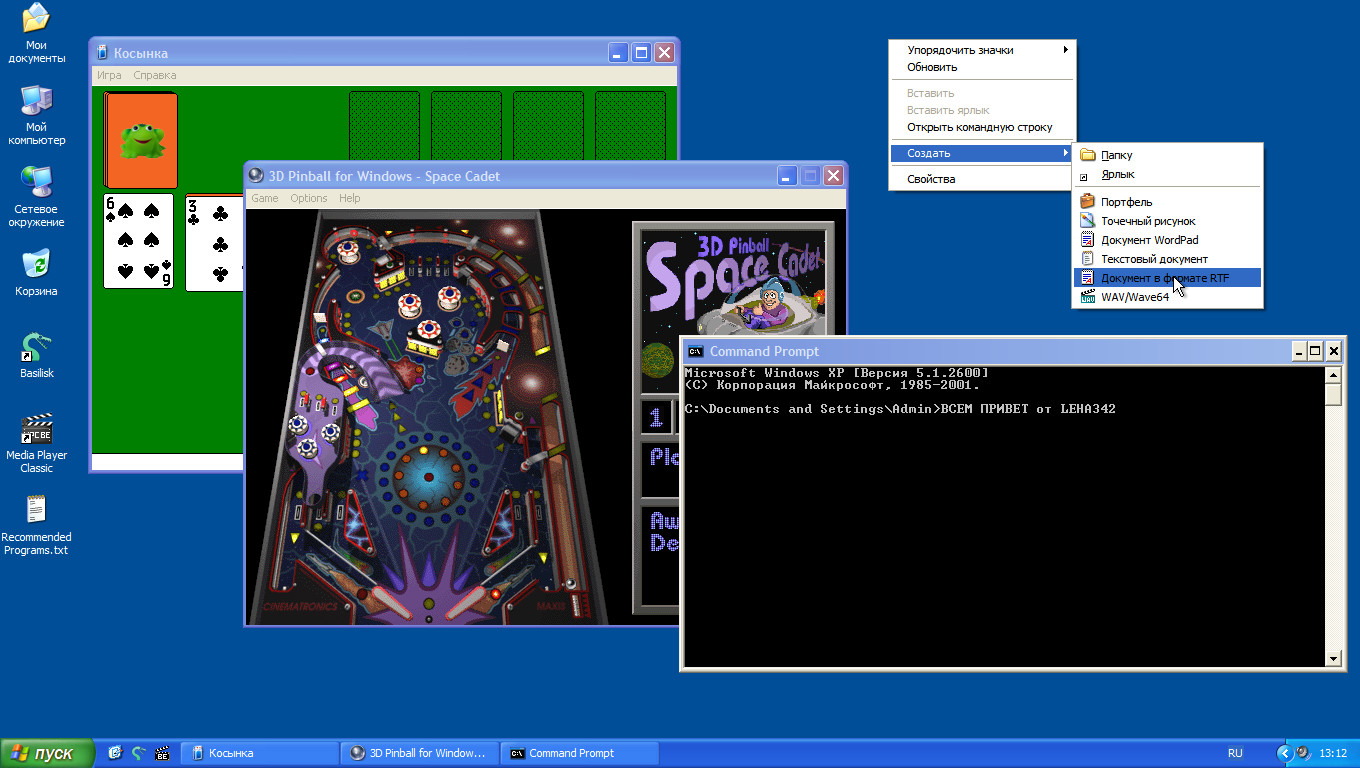
Task: Switch to Косынка via the taskbar
Action: coord(260,753)
